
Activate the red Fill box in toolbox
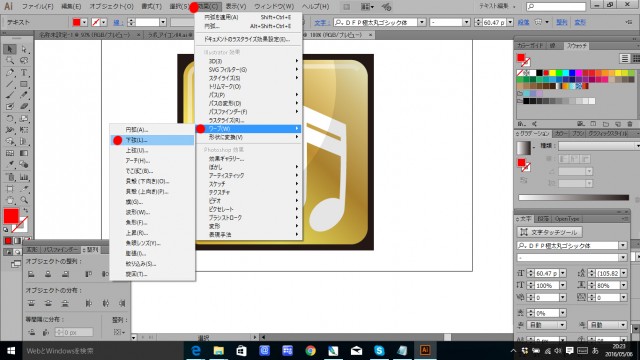click(x=11, y=216)
